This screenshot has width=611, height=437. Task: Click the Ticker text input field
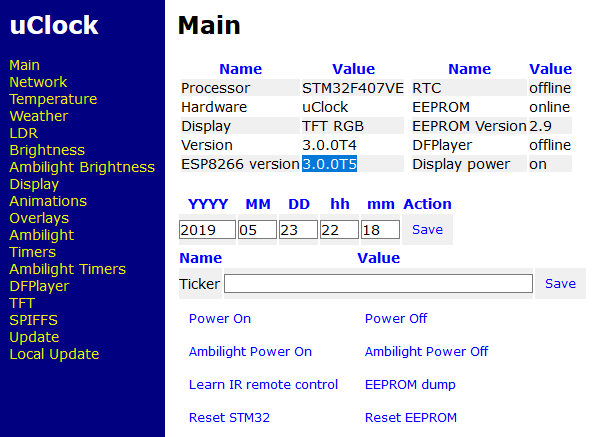pyautogui.click(x=378, y=283)
